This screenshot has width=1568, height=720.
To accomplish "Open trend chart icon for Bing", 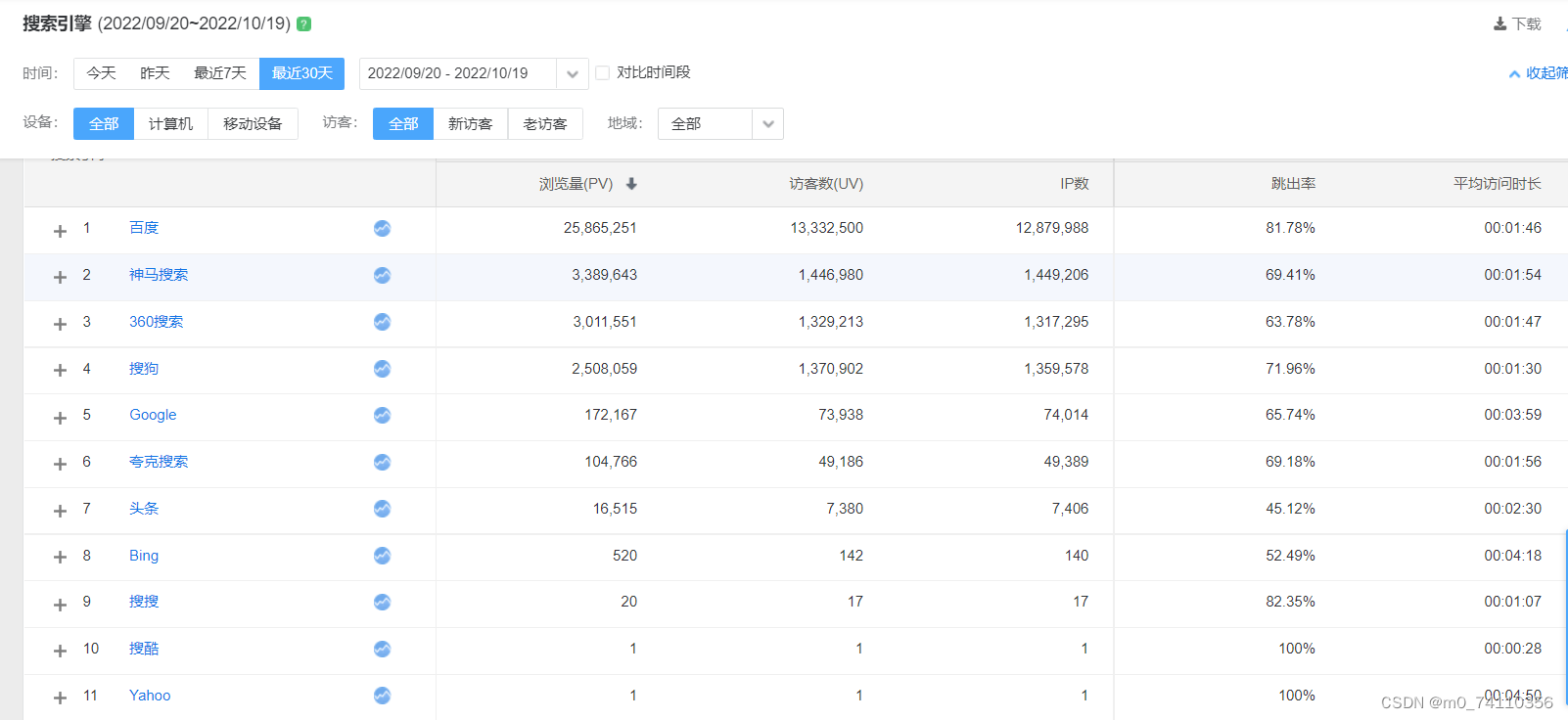I will [x=382, y=556].
